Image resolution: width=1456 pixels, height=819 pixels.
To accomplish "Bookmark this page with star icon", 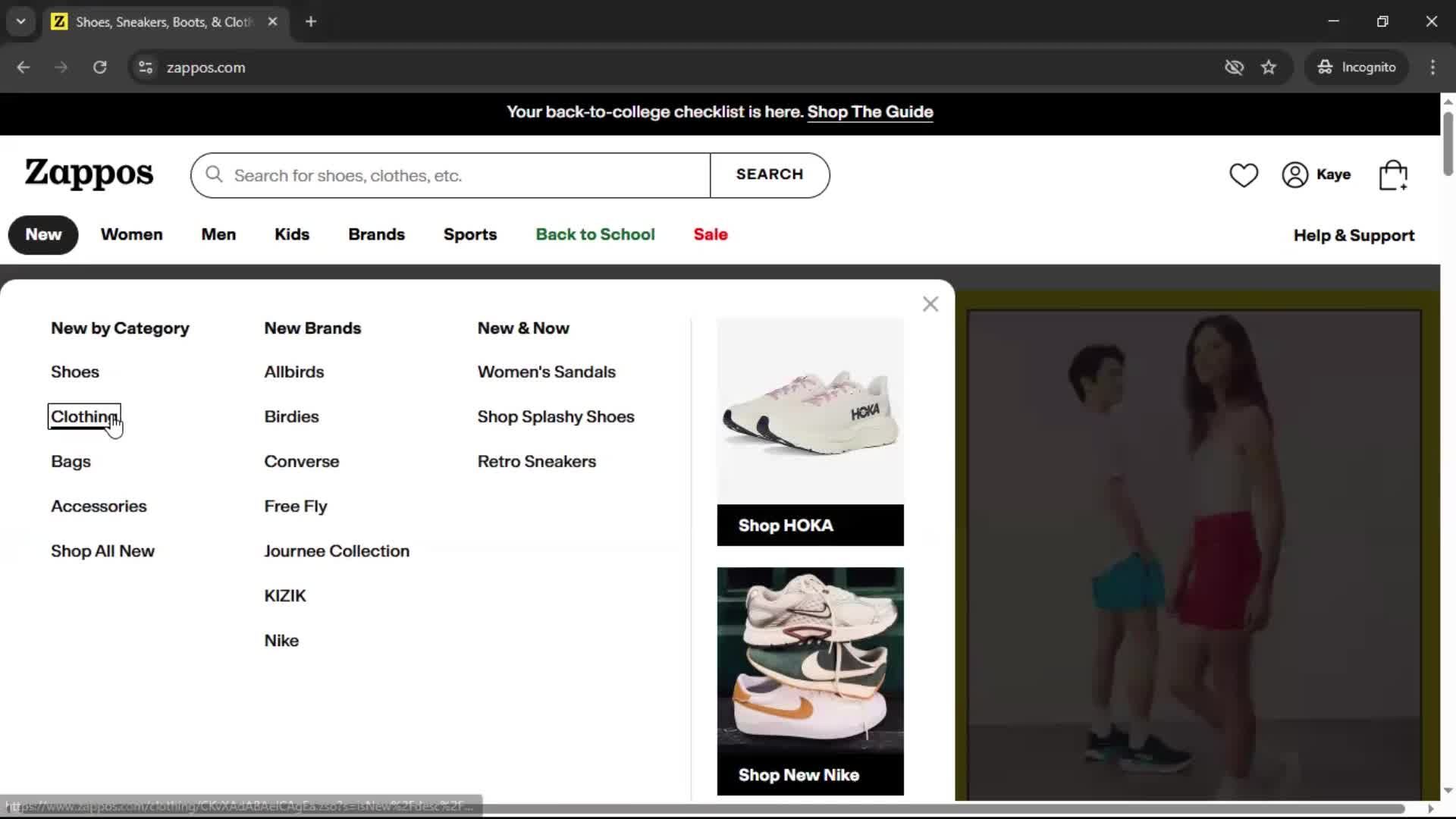I will pos(1269,67).
